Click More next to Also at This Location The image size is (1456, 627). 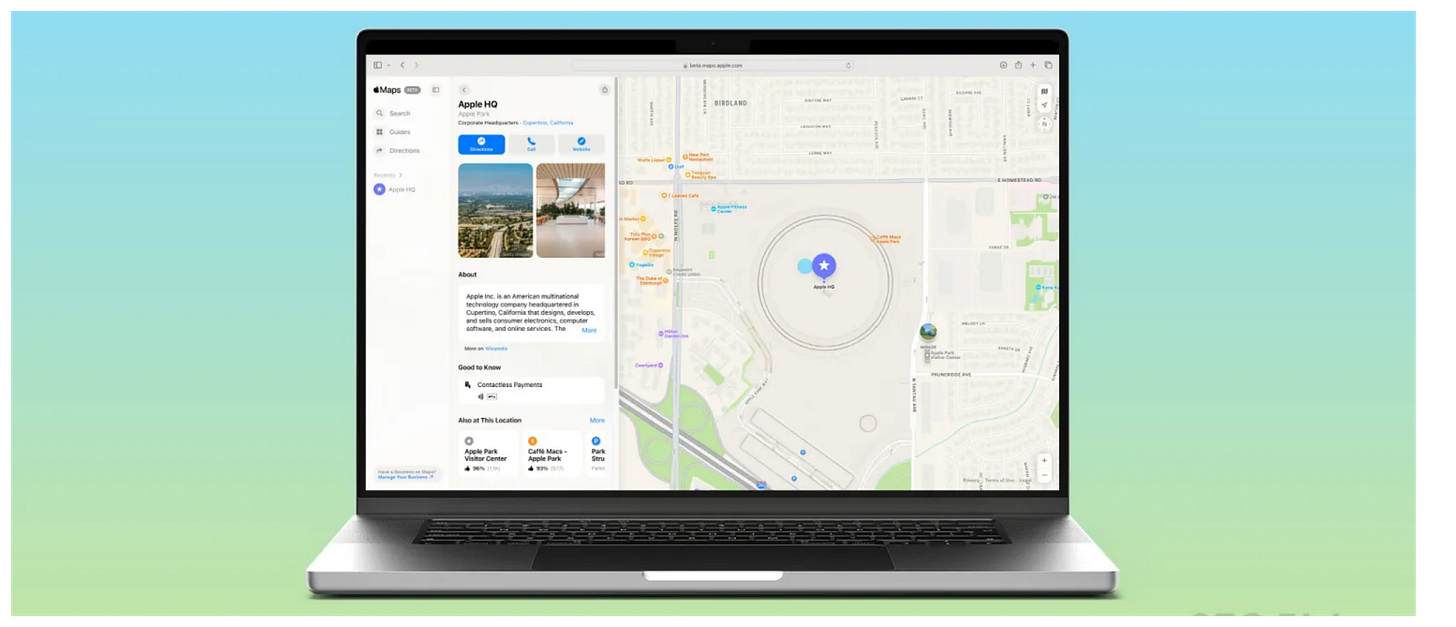point(597,421)
